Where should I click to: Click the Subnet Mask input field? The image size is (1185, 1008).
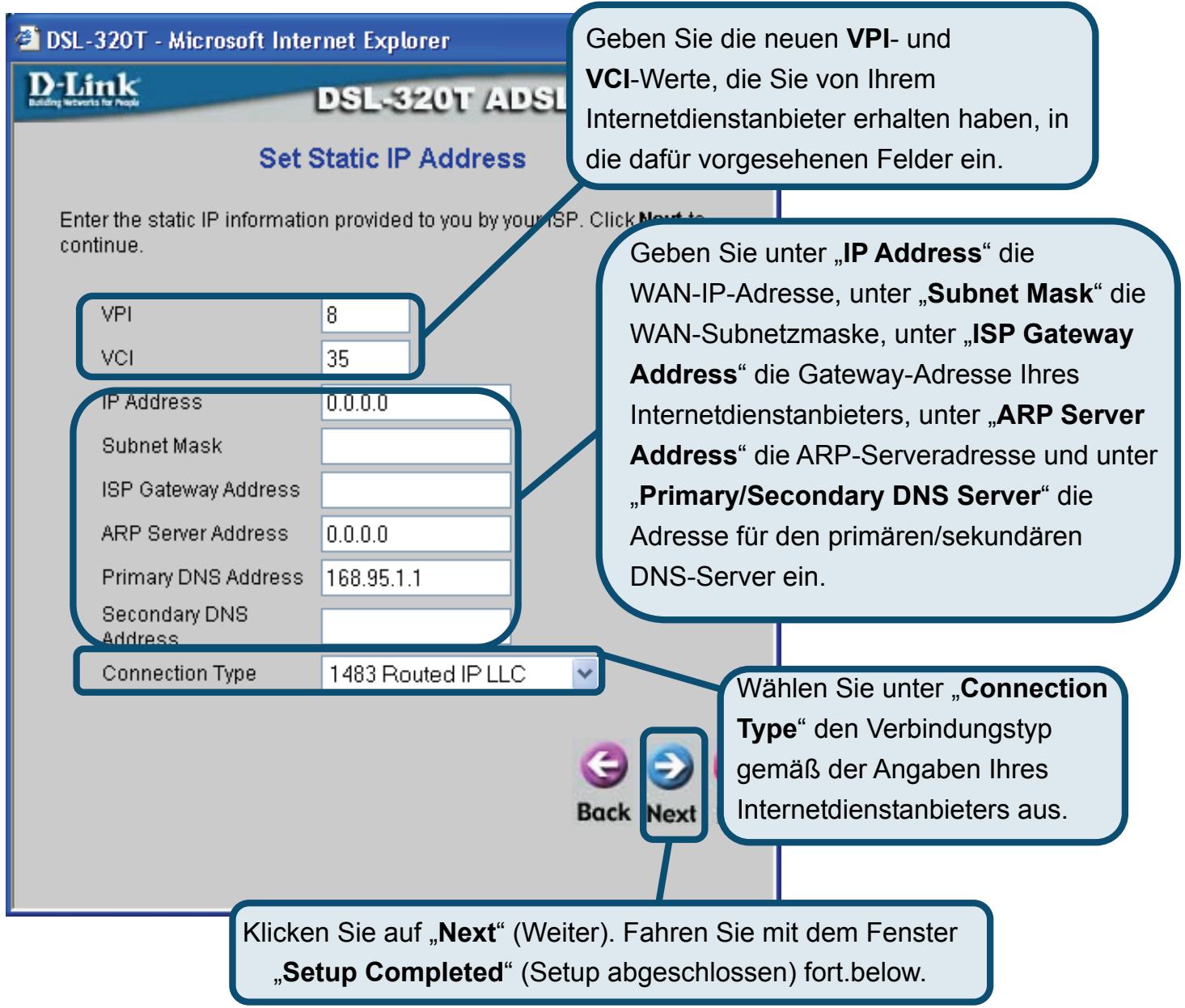[416, 446]
